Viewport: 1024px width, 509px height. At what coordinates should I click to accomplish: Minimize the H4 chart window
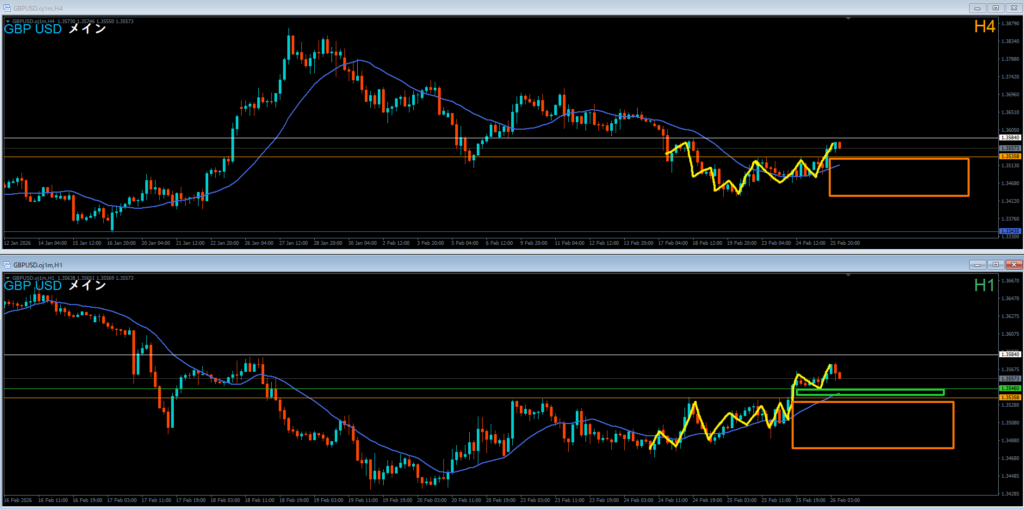coord(975,7)
